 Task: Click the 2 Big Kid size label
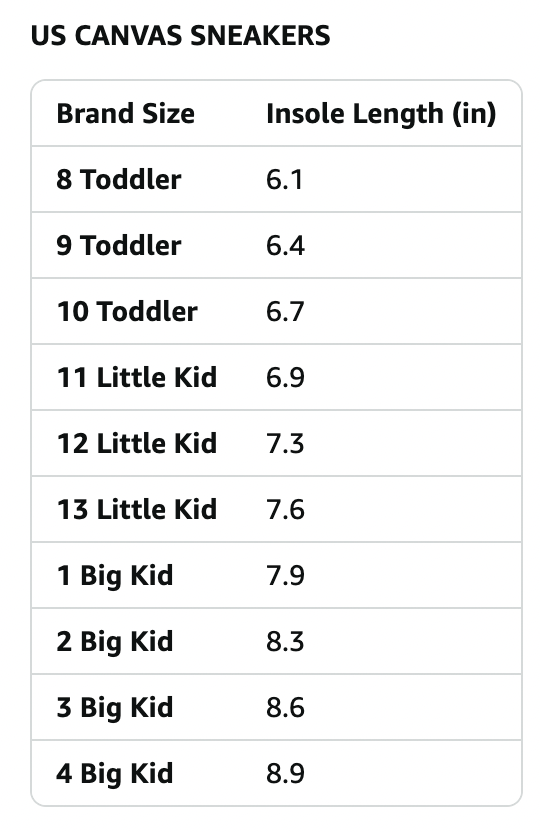click(x=115, y=642)
